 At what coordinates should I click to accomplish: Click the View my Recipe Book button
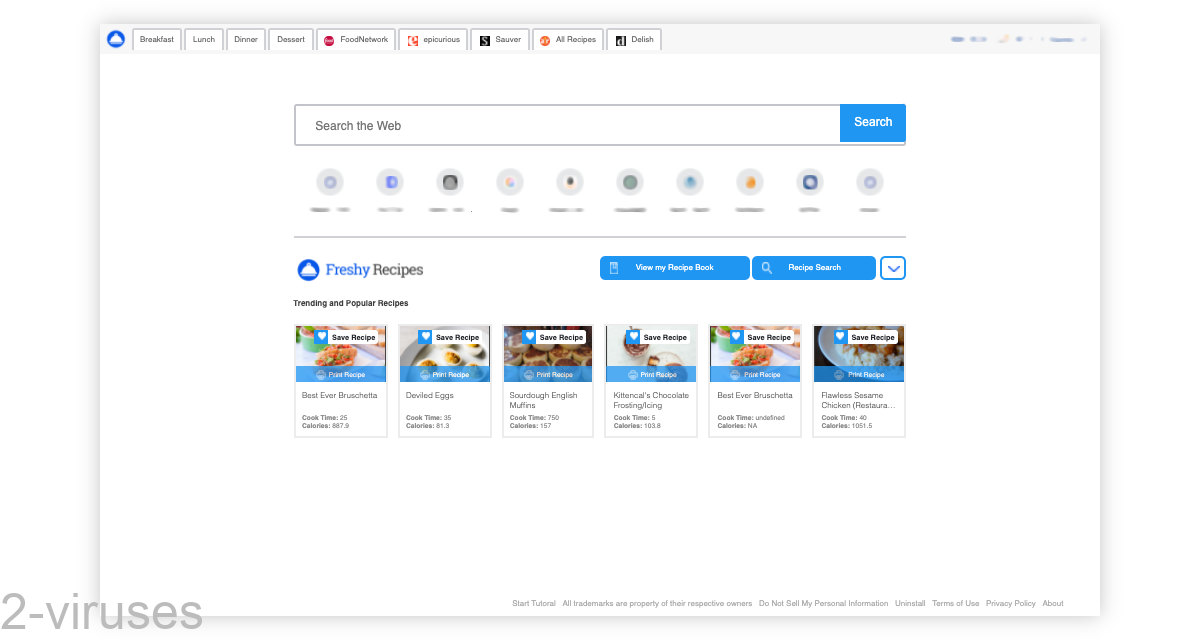674,268
